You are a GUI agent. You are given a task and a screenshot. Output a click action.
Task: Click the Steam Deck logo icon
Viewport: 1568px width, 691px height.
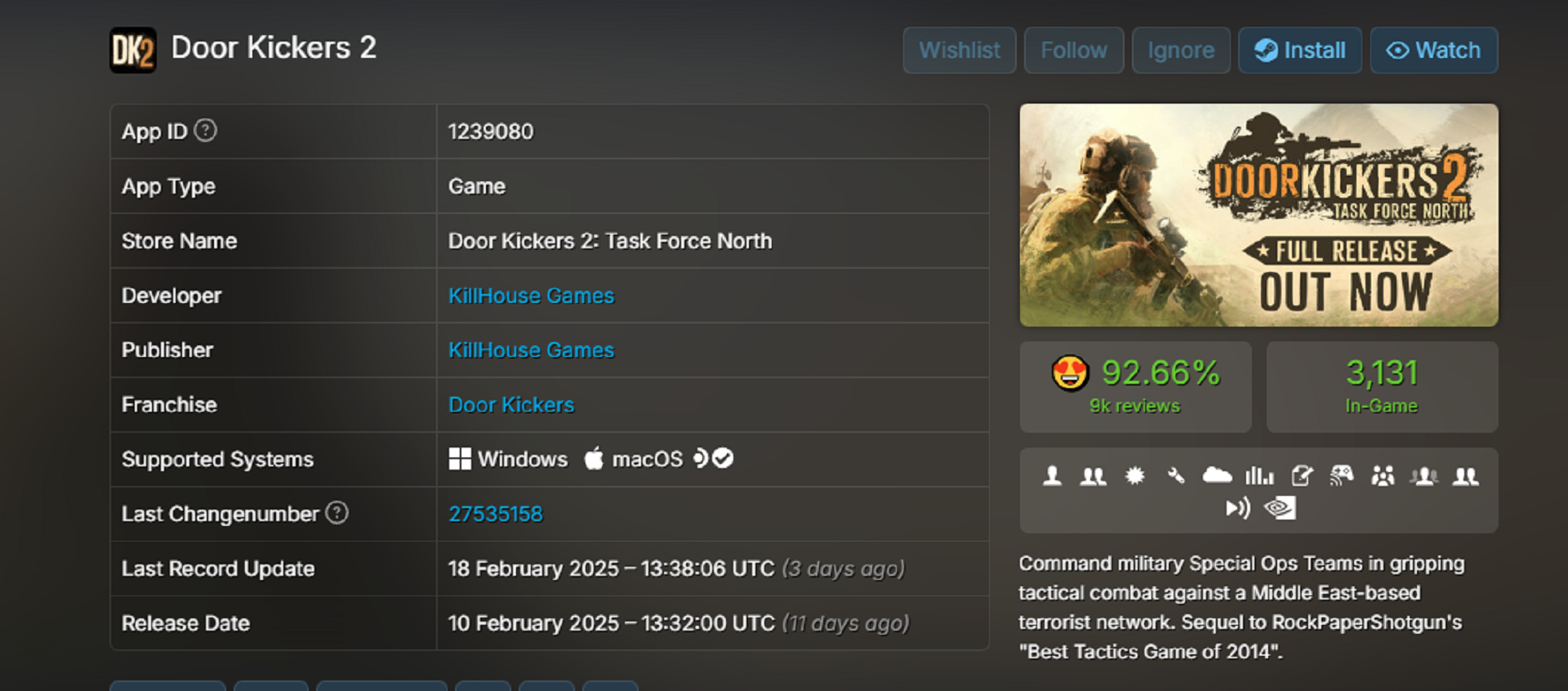click(701, 458)
